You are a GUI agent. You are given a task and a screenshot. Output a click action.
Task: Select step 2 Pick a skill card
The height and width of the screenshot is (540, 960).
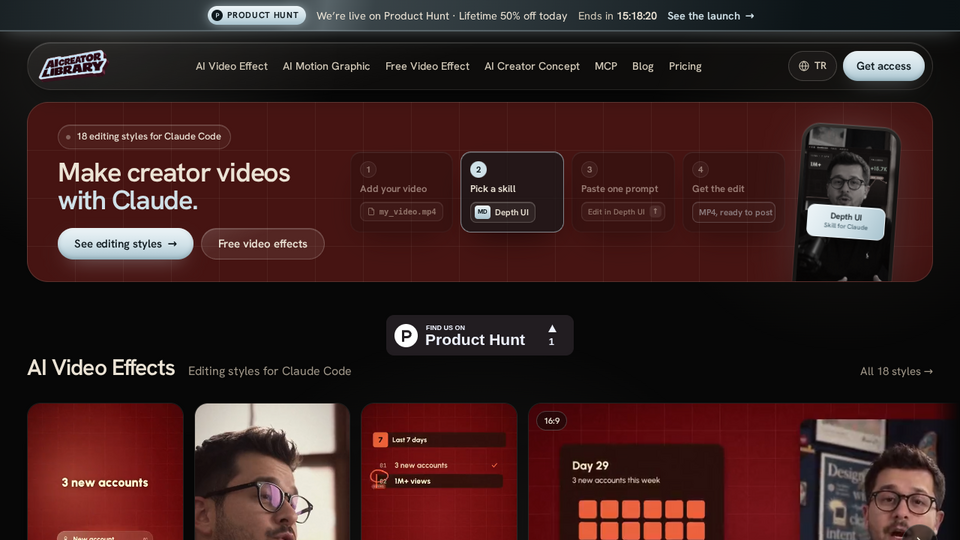pyautogui.click(x=512, y=192)
